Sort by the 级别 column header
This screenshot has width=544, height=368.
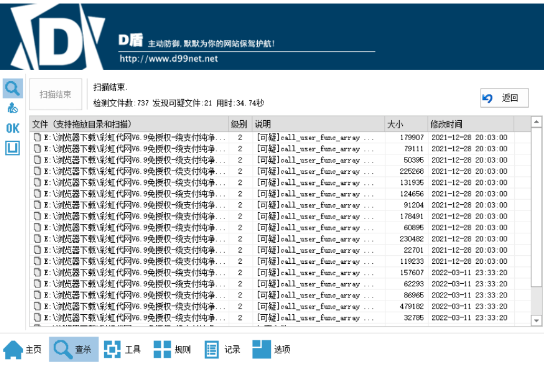click(239, 124)
